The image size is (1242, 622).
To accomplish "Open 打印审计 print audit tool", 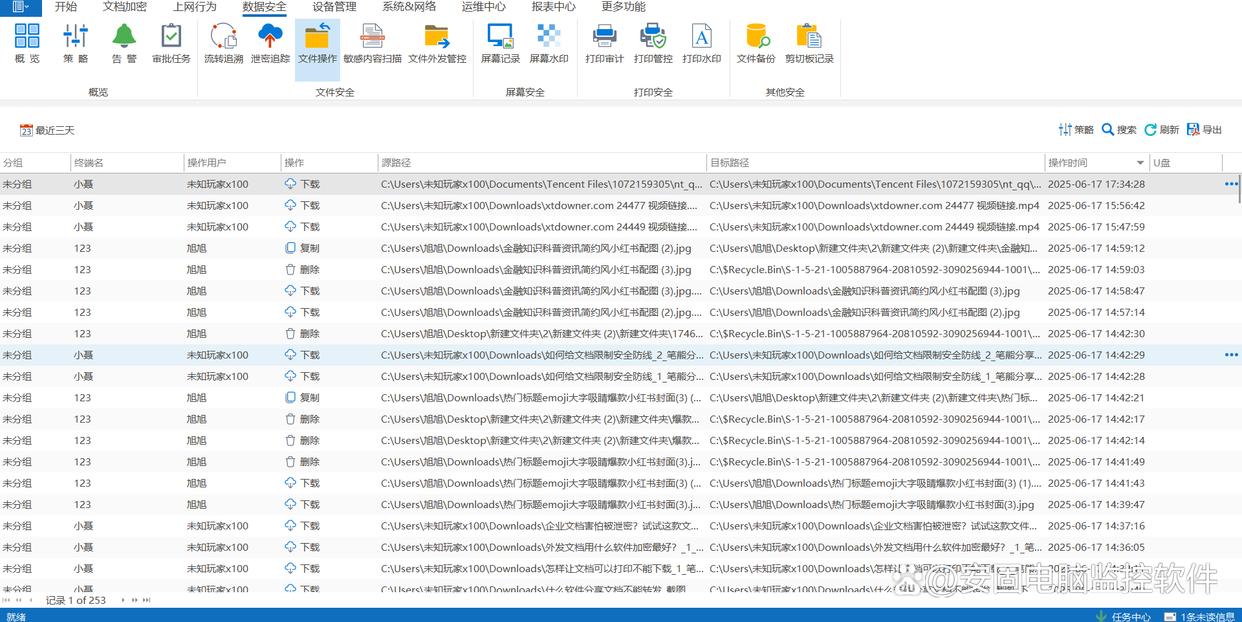I will (604, 43).
